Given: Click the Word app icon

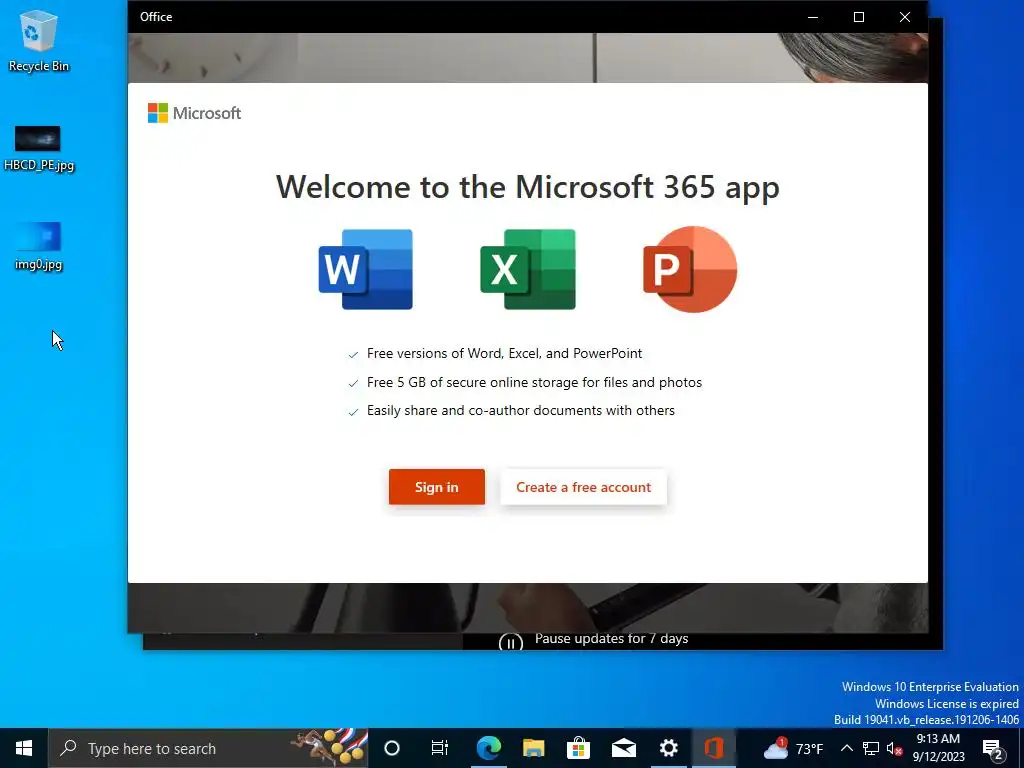Looking at the screenshot, I should coord(366,269).
